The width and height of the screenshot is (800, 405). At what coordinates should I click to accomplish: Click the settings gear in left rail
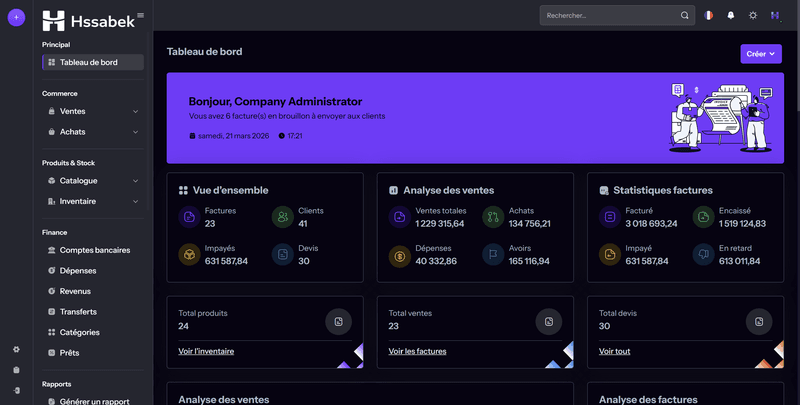pyautogui.click(x=16, y=349)
